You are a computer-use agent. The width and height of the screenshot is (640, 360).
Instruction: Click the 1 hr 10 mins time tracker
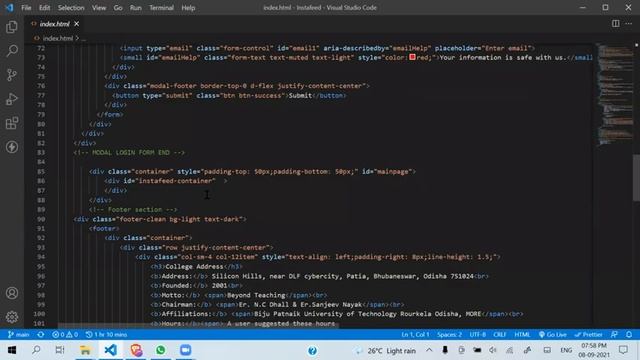106,335
